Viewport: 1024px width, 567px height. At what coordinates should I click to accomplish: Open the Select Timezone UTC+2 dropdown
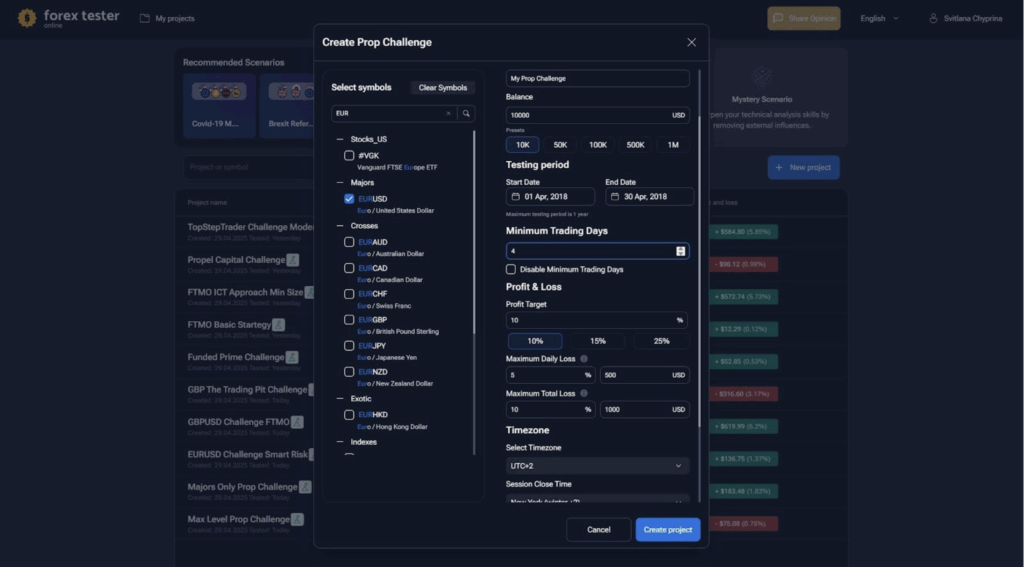(x=598, y=466)
